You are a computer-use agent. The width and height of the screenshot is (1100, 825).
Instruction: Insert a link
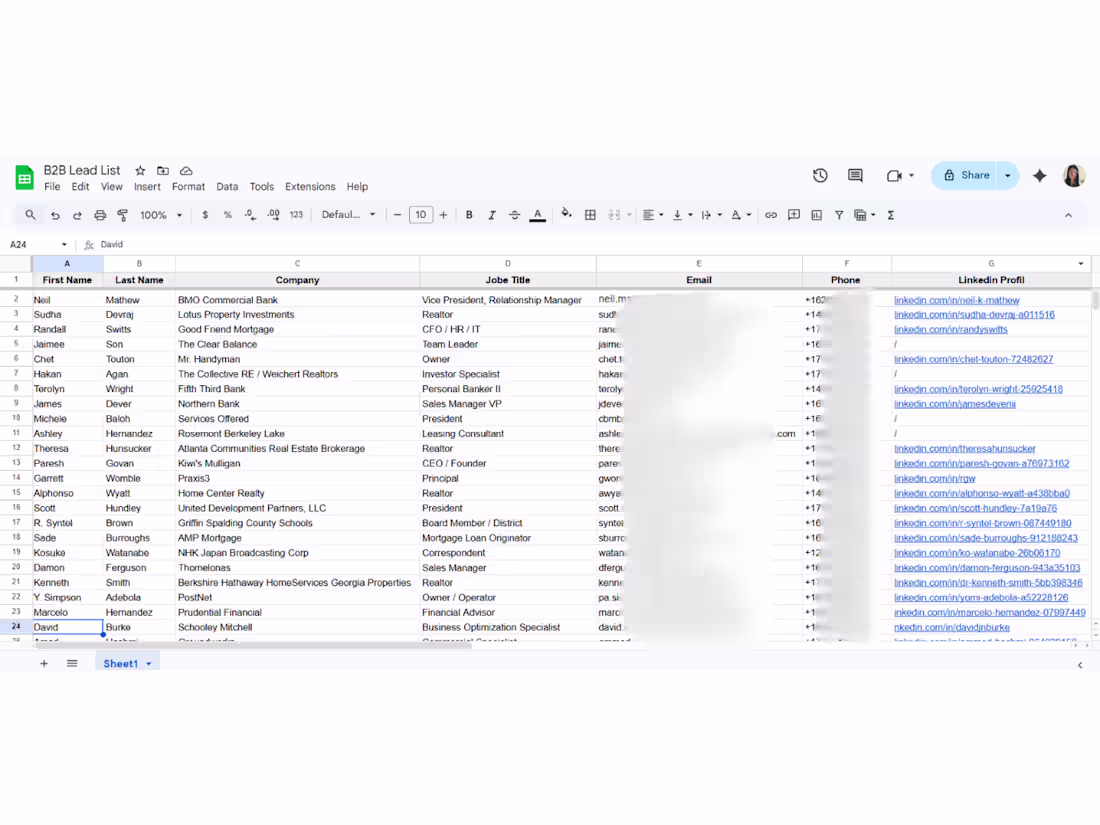[x=771, y=215]
